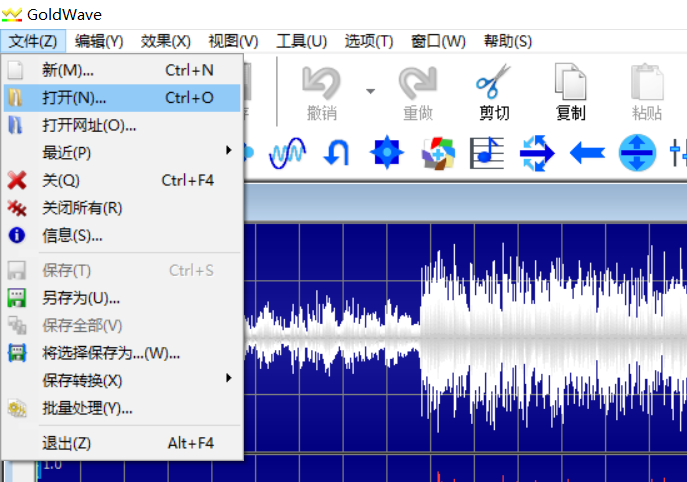Click the blue U-turn reverse arrow icon

336,153
